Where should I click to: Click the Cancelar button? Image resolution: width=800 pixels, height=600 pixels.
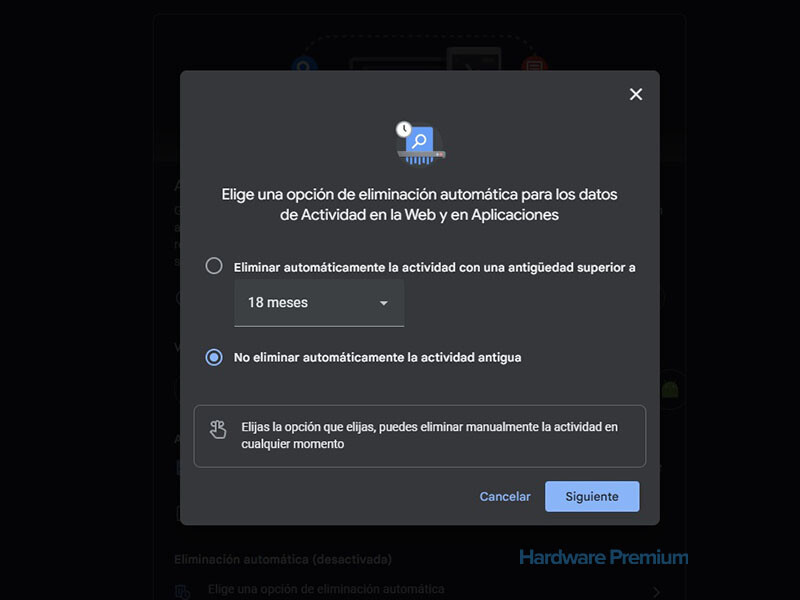(x=505, y=496)
